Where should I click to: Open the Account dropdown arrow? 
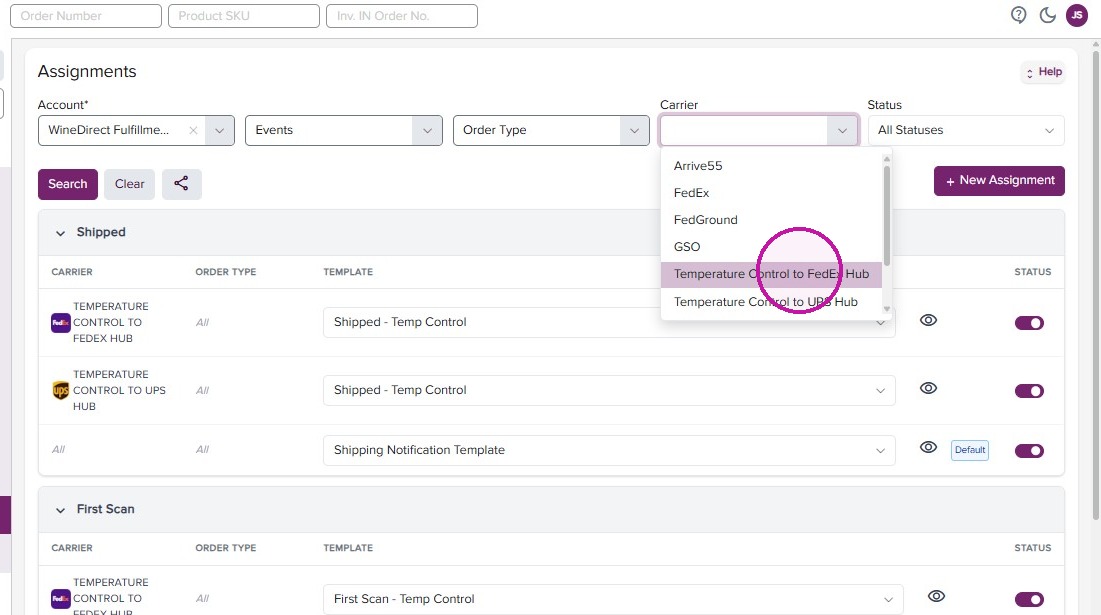tap(220, 131)
